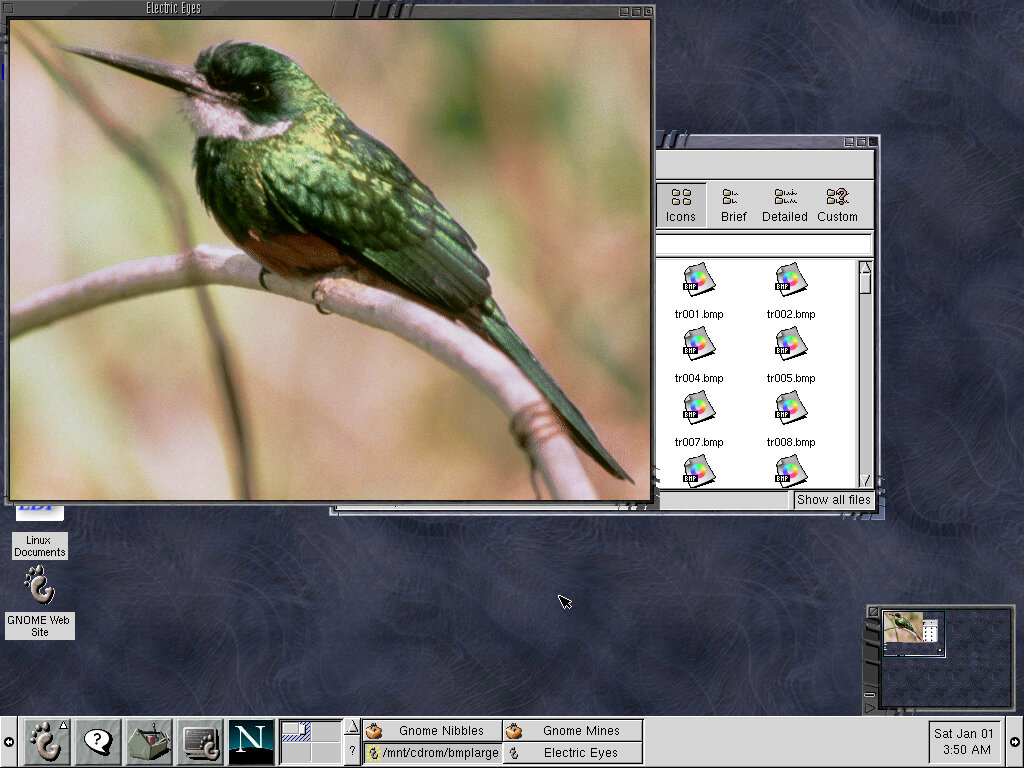Switch to the Gnome Nibbles task
The height and width of the screenshot is (768, 1024).
click(x=432, y=731)
